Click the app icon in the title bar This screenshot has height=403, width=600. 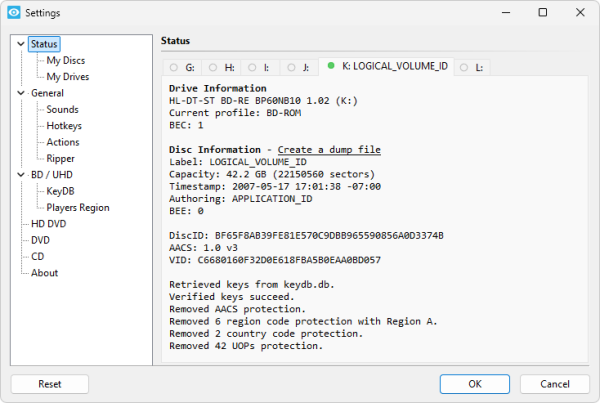click(12, 13)
